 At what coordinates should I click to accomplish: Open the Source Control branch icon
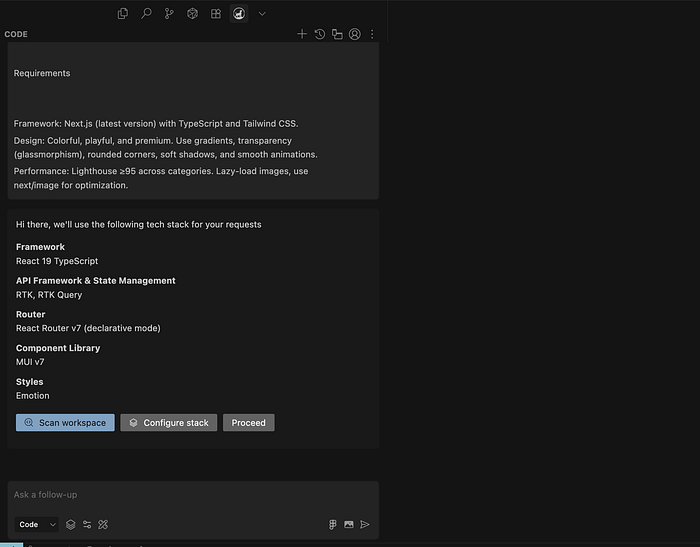[x=169, y=14]
